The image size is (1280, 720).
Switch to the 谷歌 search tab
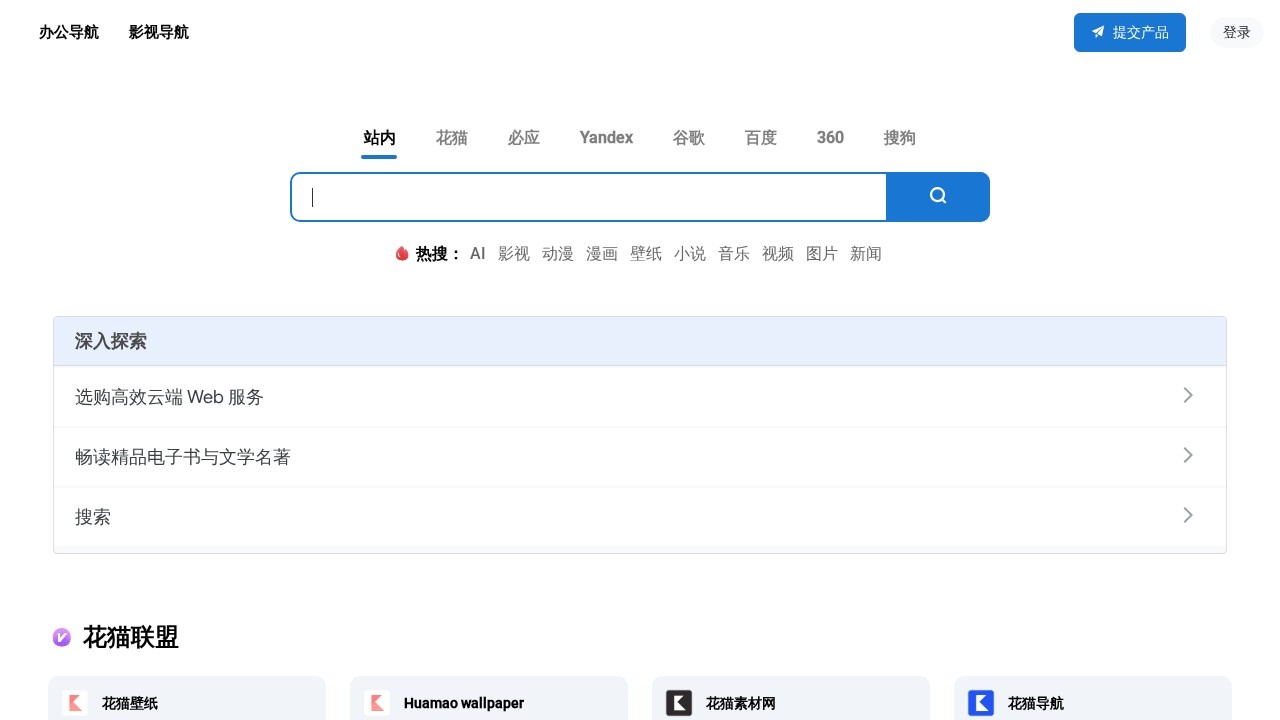pos(689,138)
